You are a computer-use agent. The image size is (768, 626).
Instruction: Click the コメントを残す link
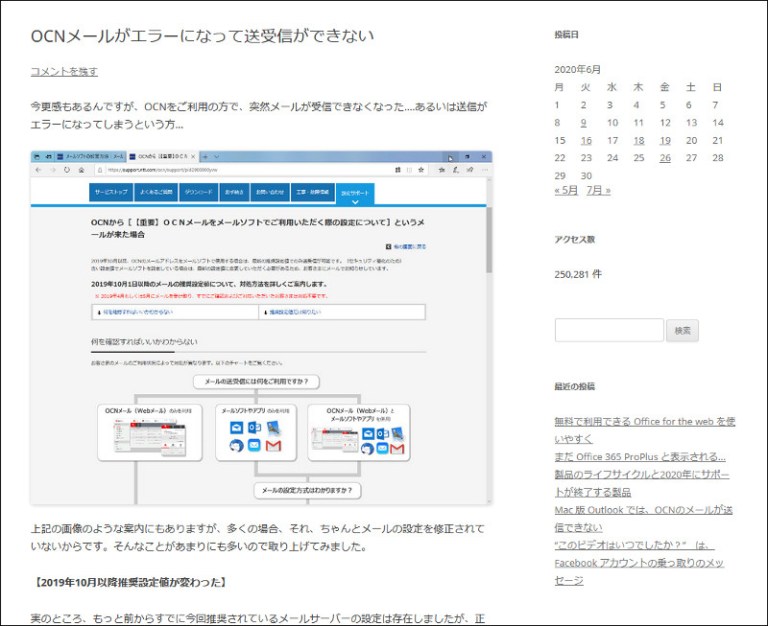(64, 72)
